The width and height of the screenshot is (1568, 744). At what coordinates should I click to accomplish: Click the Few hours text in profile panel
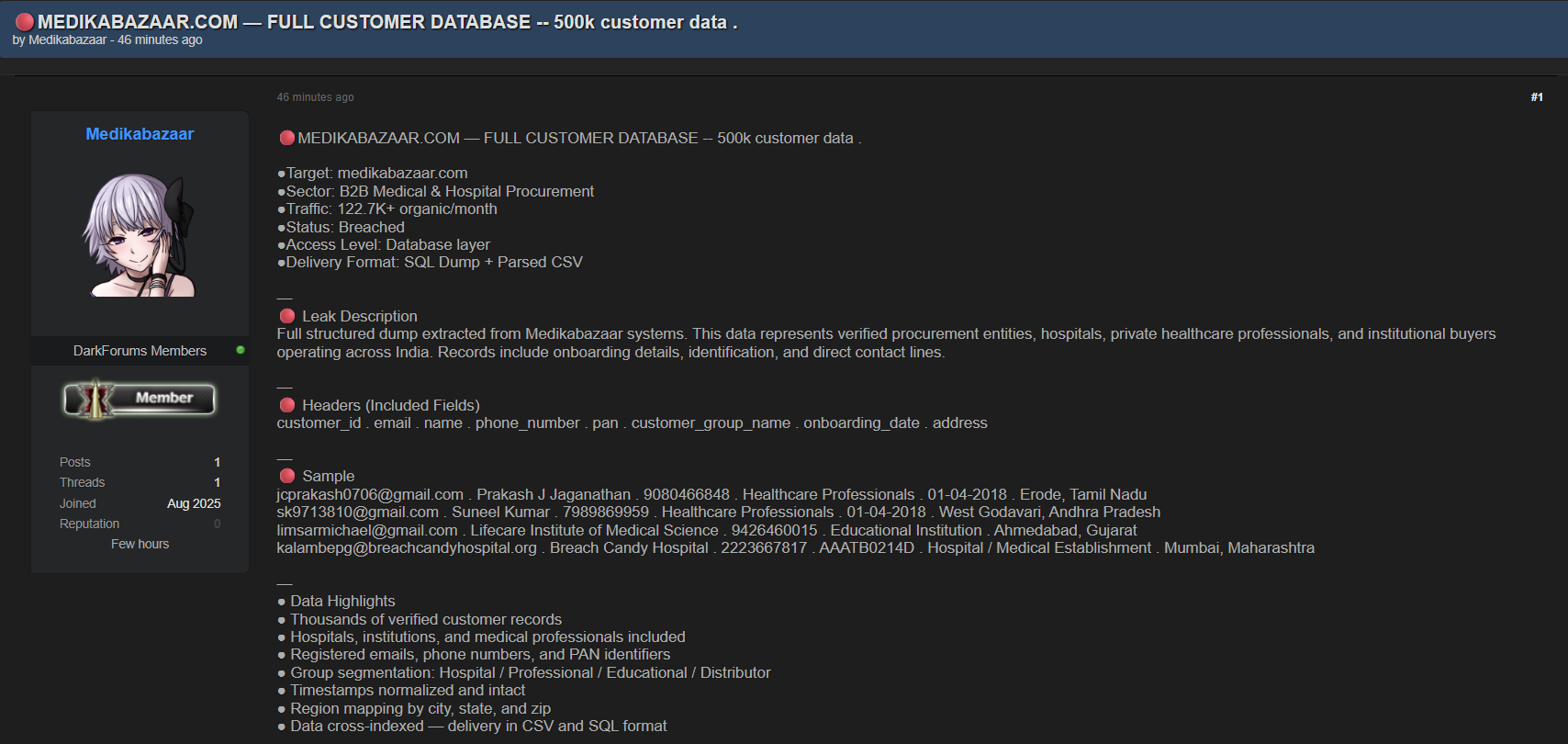[140, 544]
